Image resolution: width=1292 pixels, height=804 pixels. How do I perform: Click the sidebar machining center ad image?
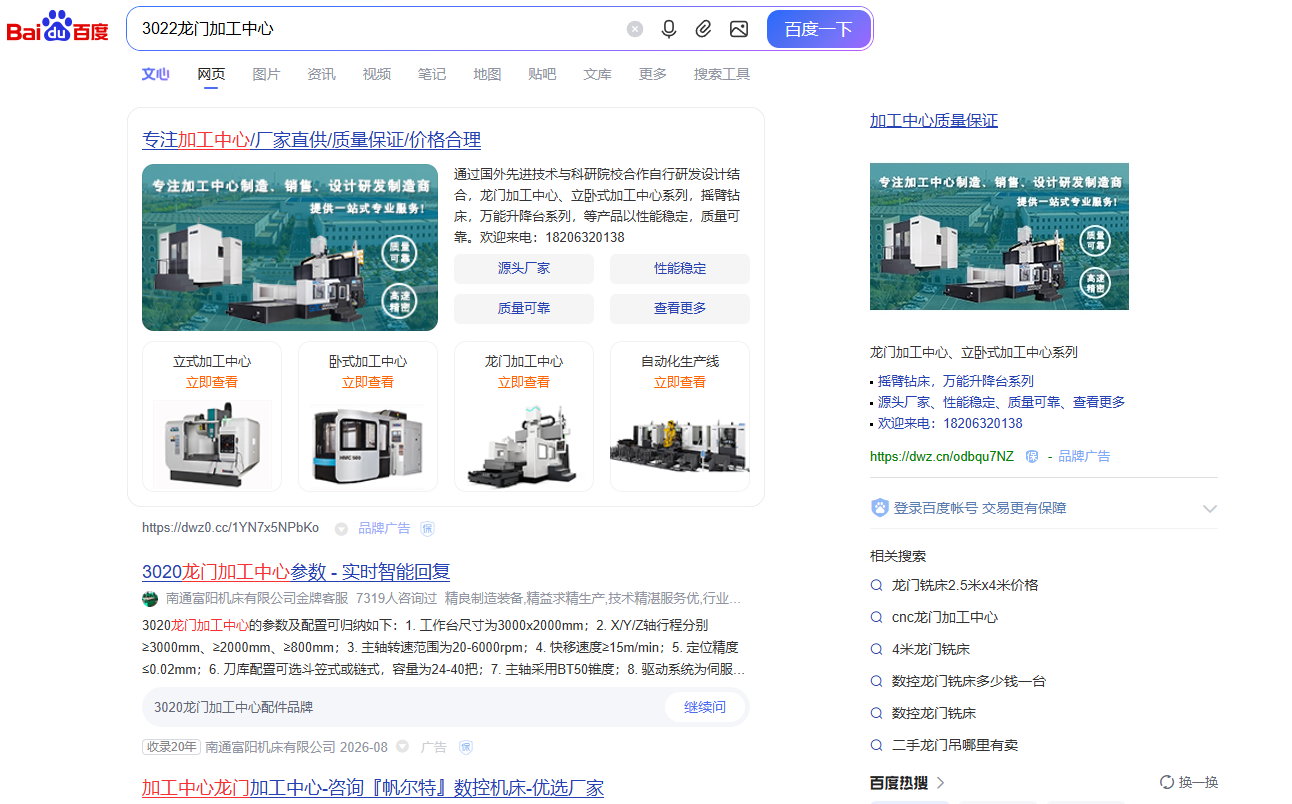(x=999, y=236)
